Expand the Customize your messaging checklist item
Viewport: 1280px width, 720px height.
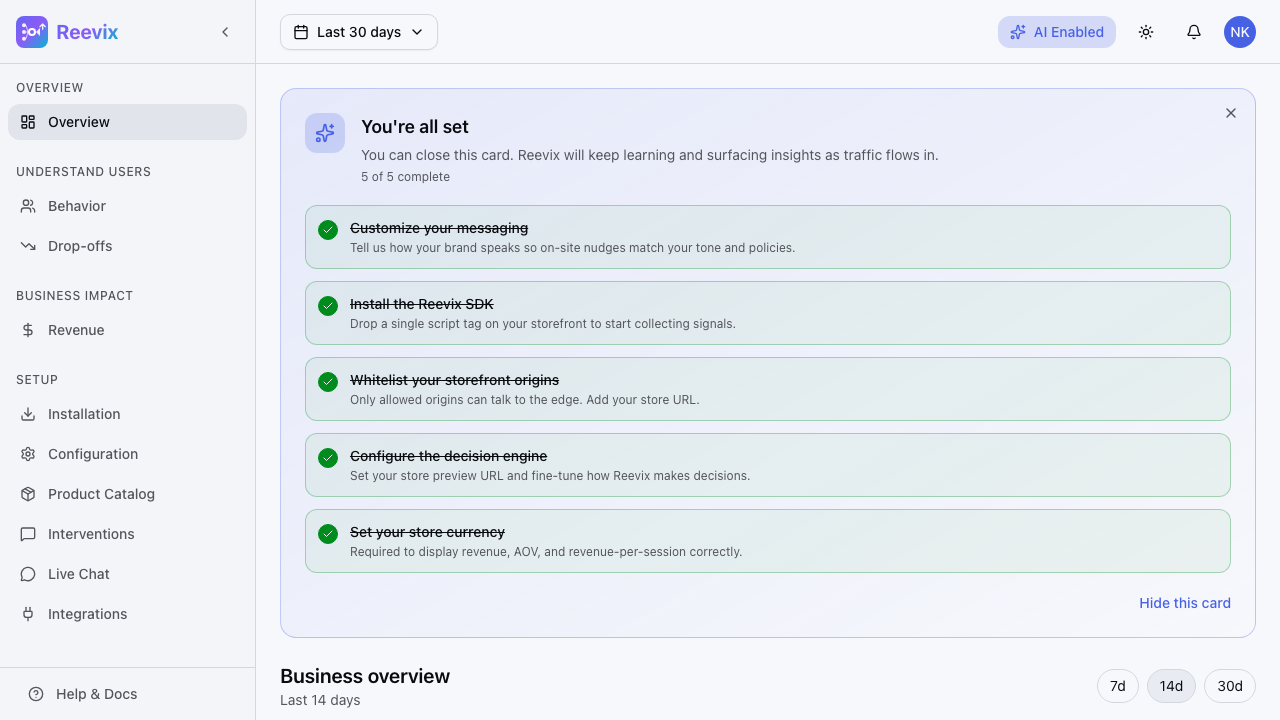click(439, 228)
